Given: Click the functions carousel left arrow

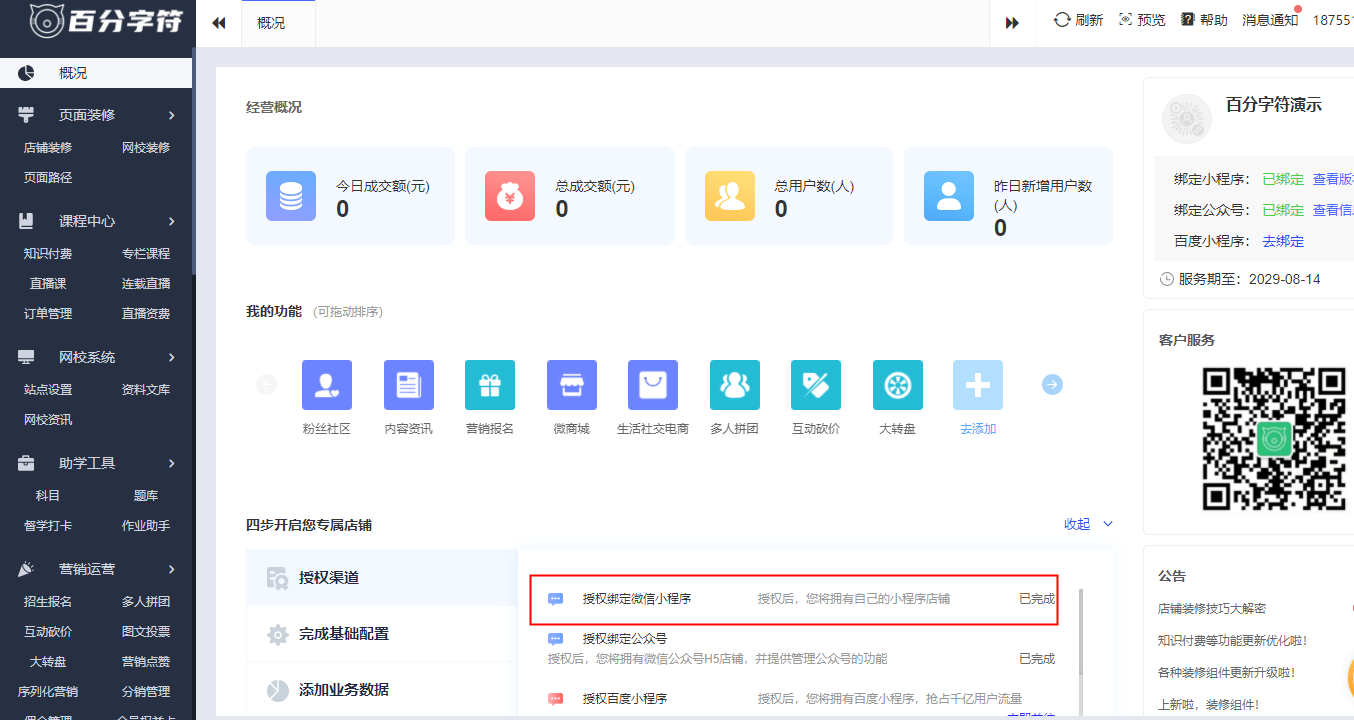Looking at the screenshot, I should 266,384.
